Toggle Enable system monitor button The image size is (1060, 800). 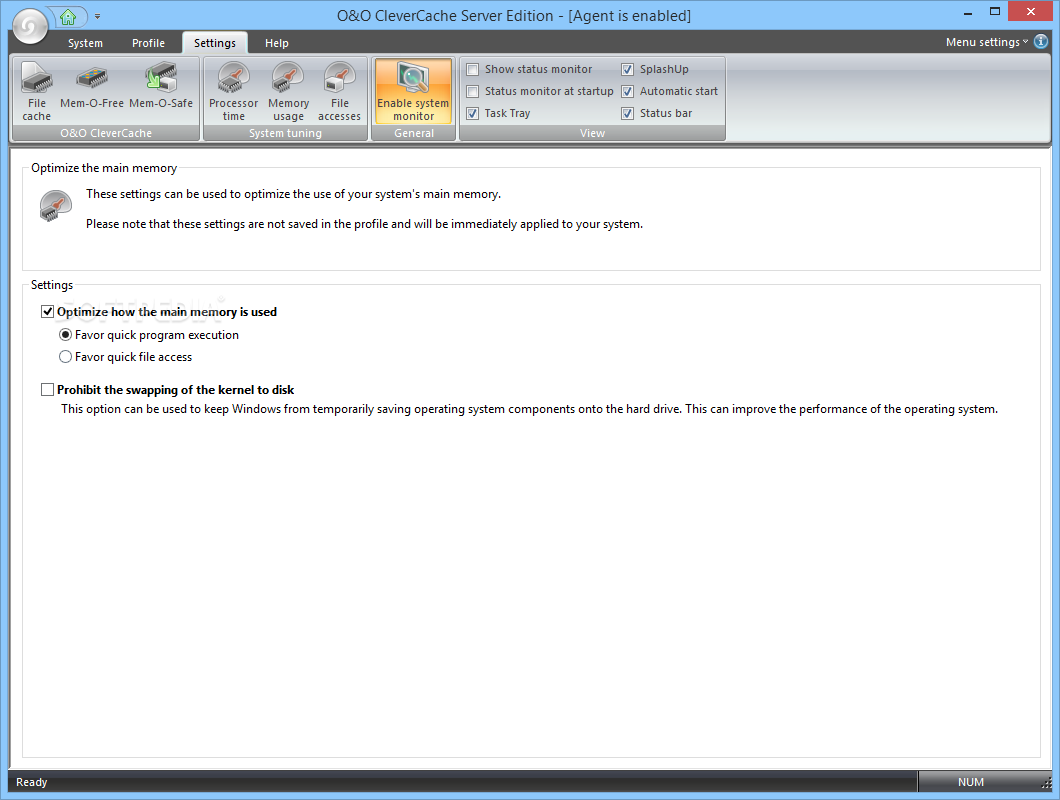413,91
